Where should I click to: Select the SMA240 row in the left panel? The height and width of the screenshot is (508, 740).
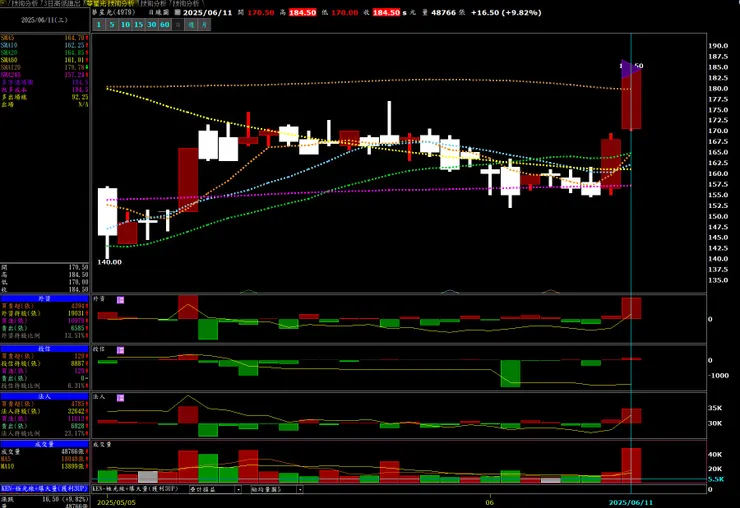pos(44,75)
